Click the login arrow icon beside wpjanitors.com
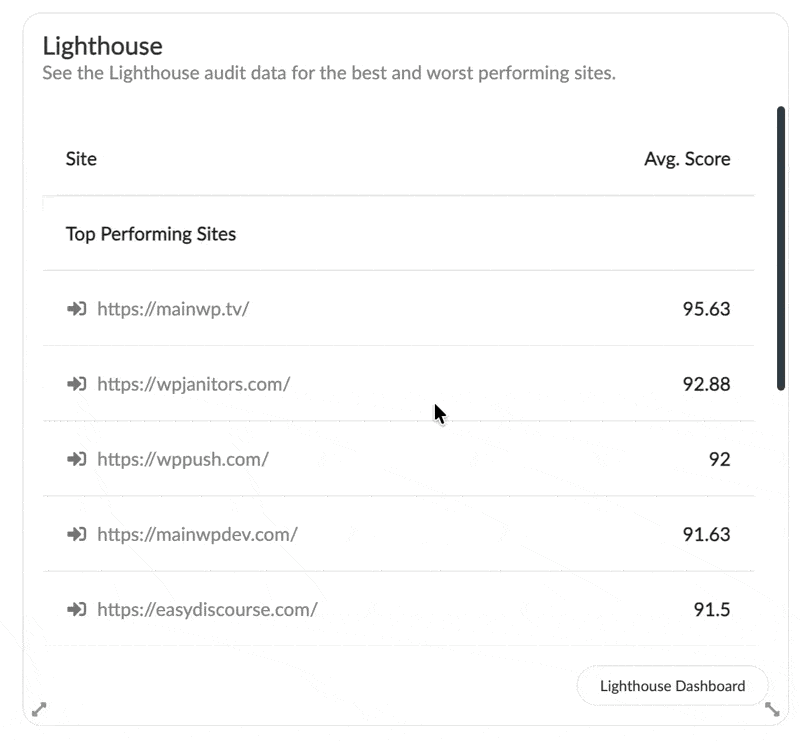The width and height of the screenshot is (800, 741). pos(77,384)
